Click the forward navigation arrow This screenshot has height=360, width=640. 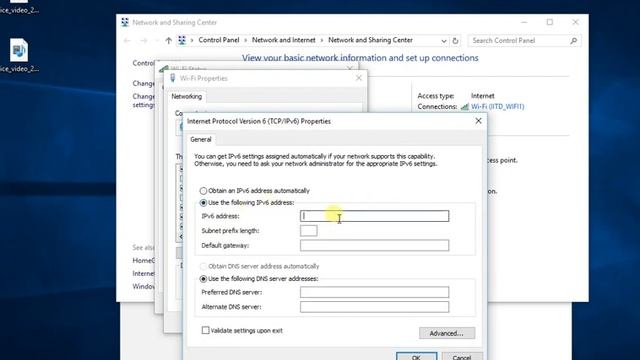click(144, 40)
